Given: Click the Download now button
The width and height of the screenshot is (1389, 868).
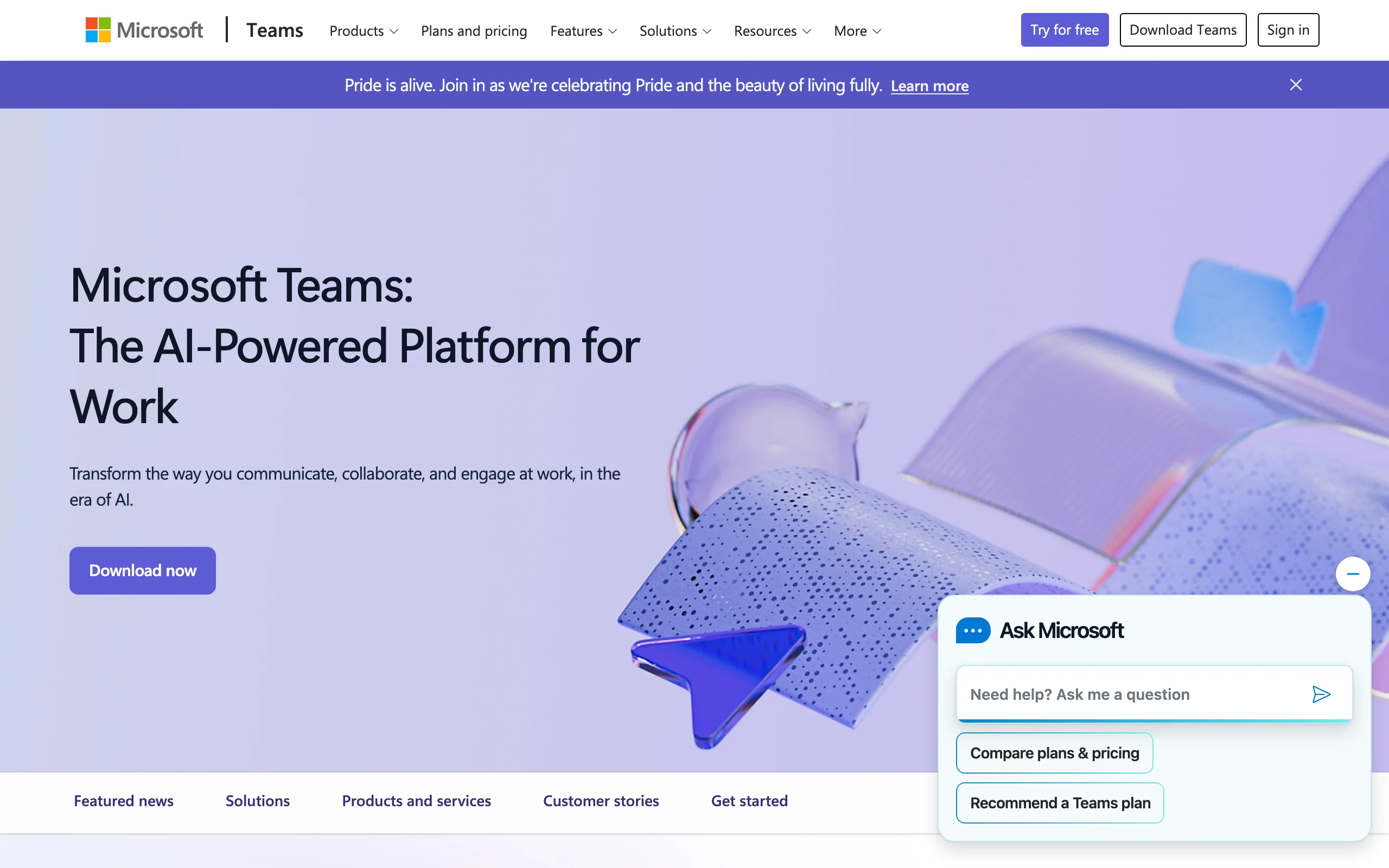Looking at the screenshot, I should (142, 570).
